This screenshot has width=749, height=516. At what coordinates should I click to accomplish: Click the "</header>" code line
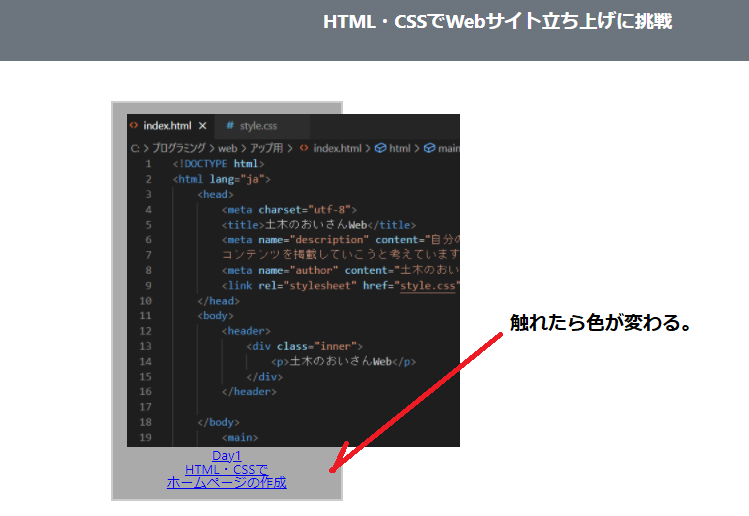click(x=249, y=392)
